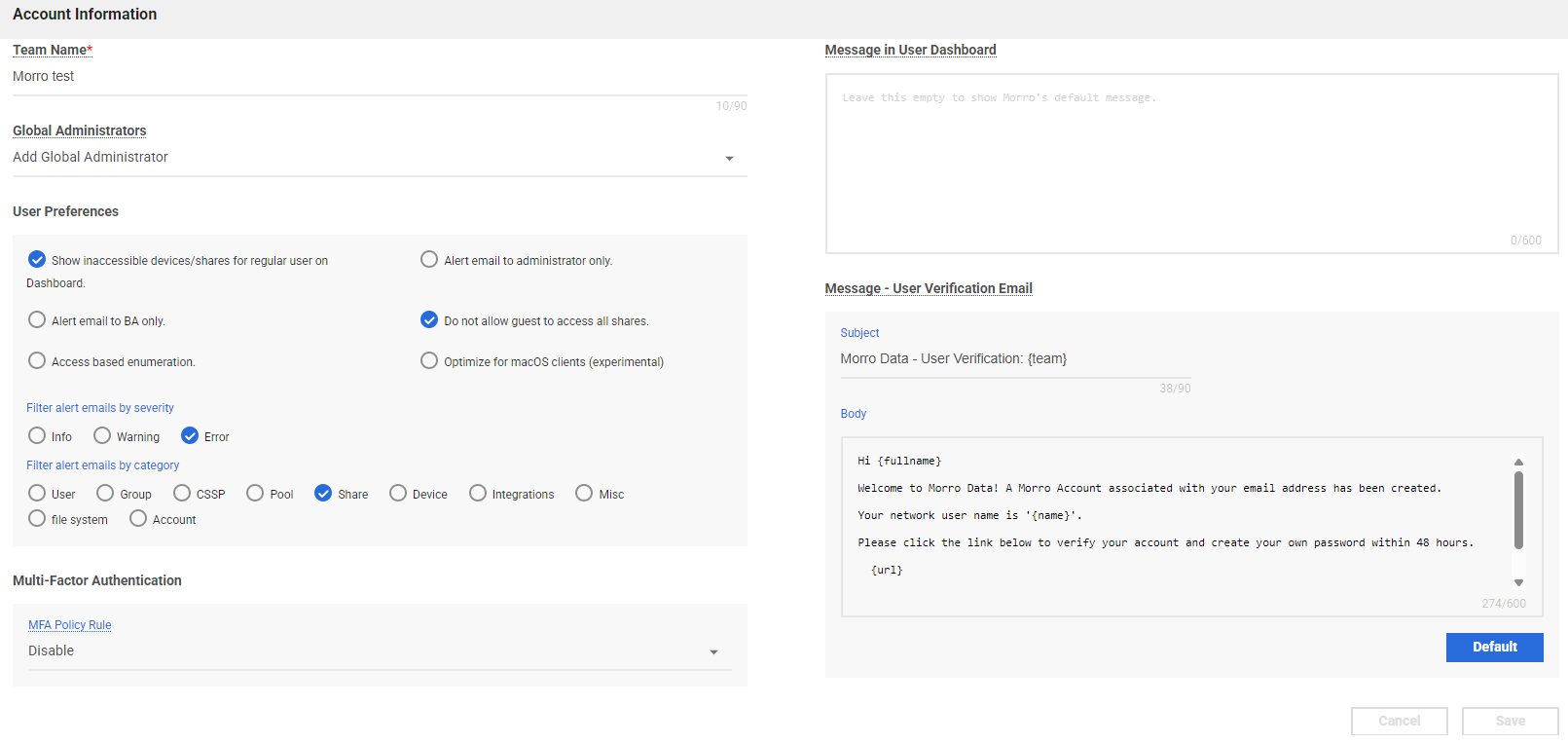1568x743 pixels.
Task: Uncheck the Error severity filter
Action: pyautogui.click(x=190, y=436)
